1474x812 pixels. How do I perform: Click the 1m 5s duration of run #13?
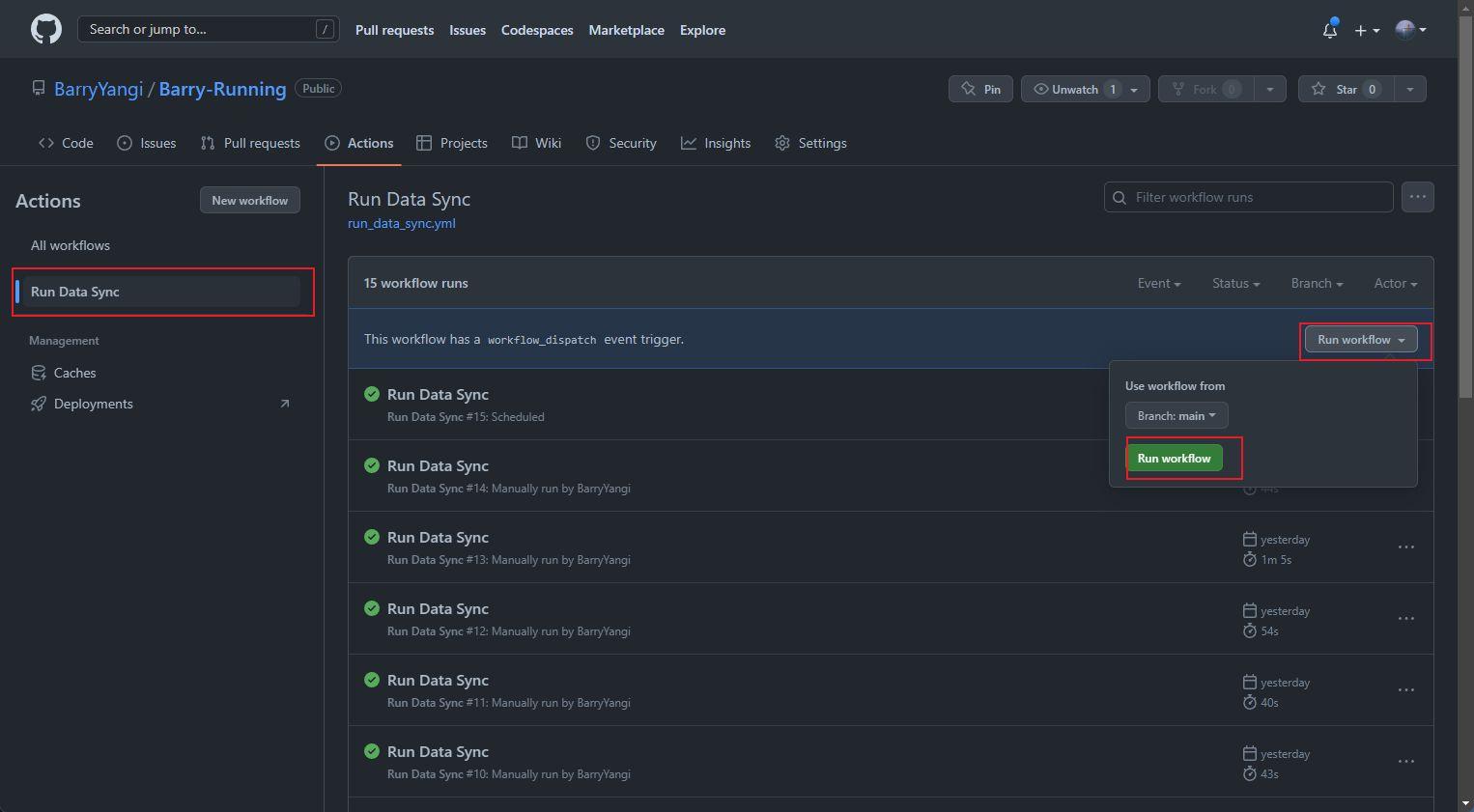coord(1276,559)
